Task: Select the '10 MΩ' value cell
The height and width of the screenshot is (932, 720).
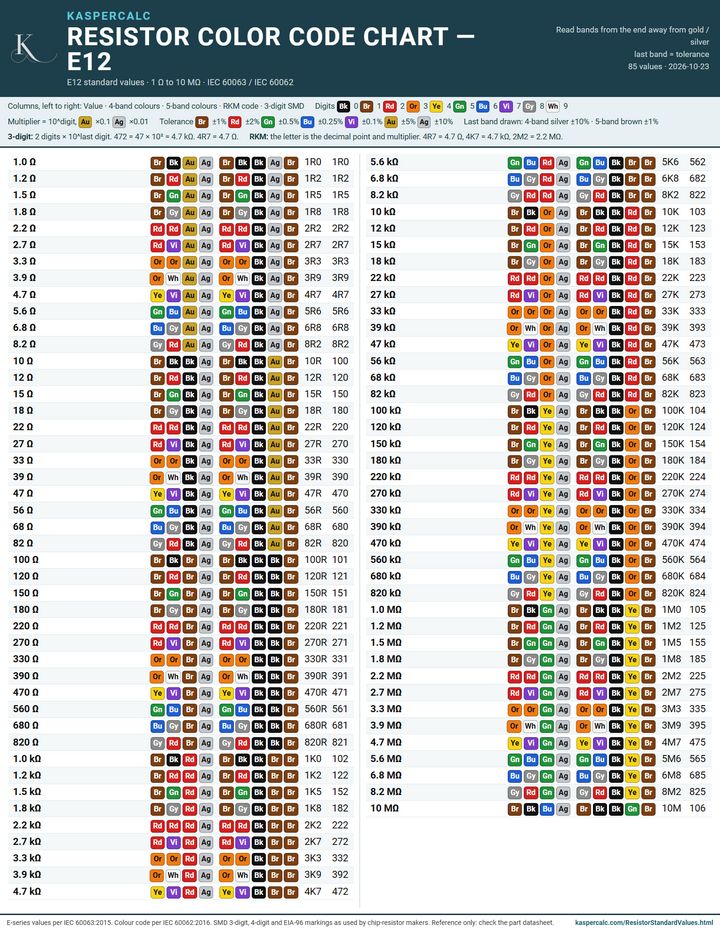Action: click(x=384, y=808)
